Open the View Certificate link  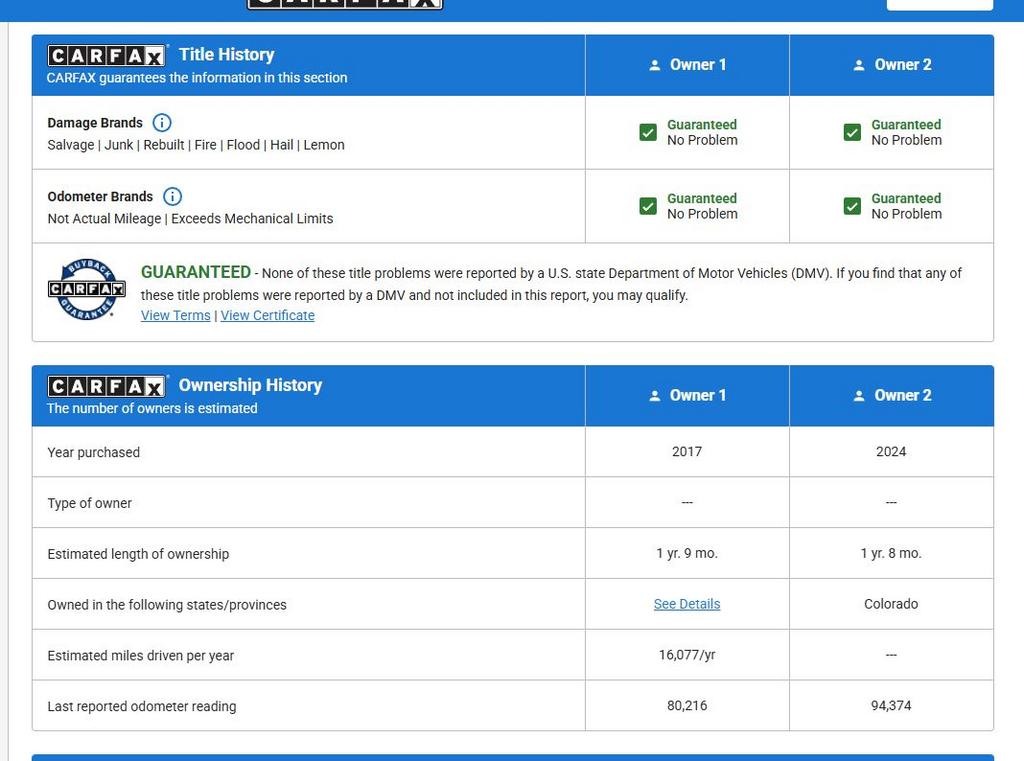point(268,316)
